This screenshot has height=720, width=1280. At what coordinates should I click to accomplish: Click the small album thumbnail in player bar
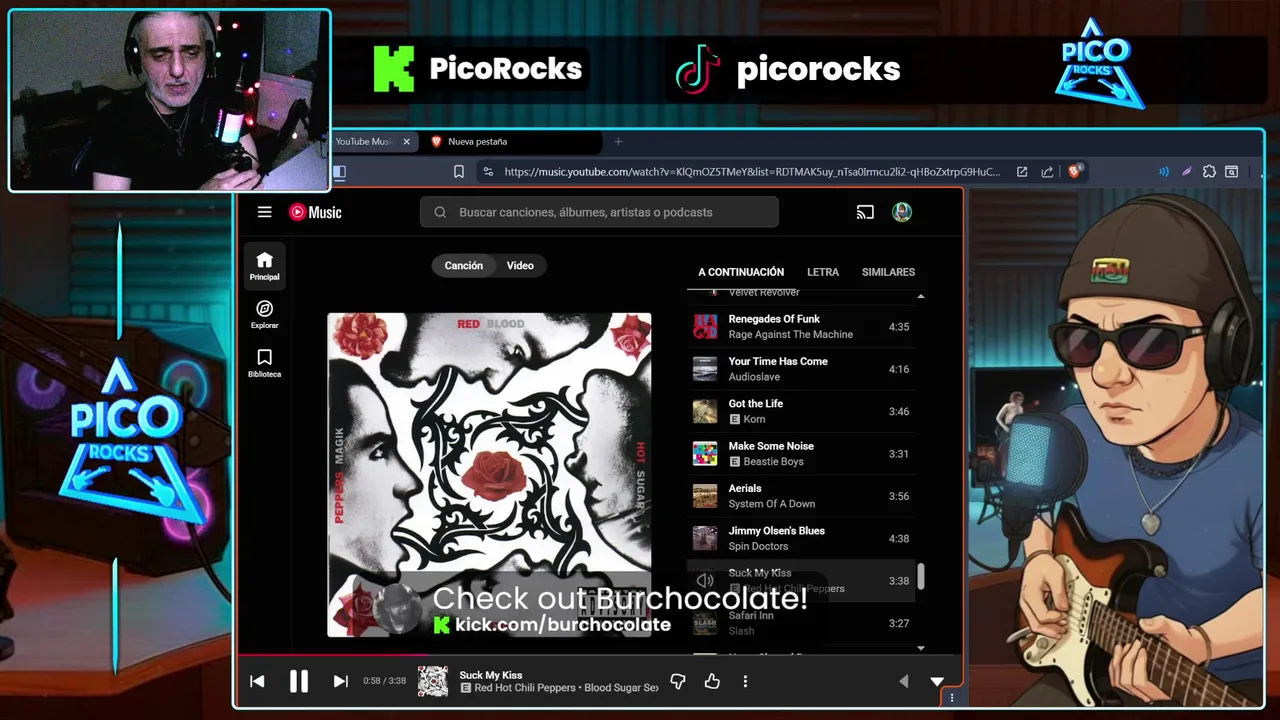[433, 681]
